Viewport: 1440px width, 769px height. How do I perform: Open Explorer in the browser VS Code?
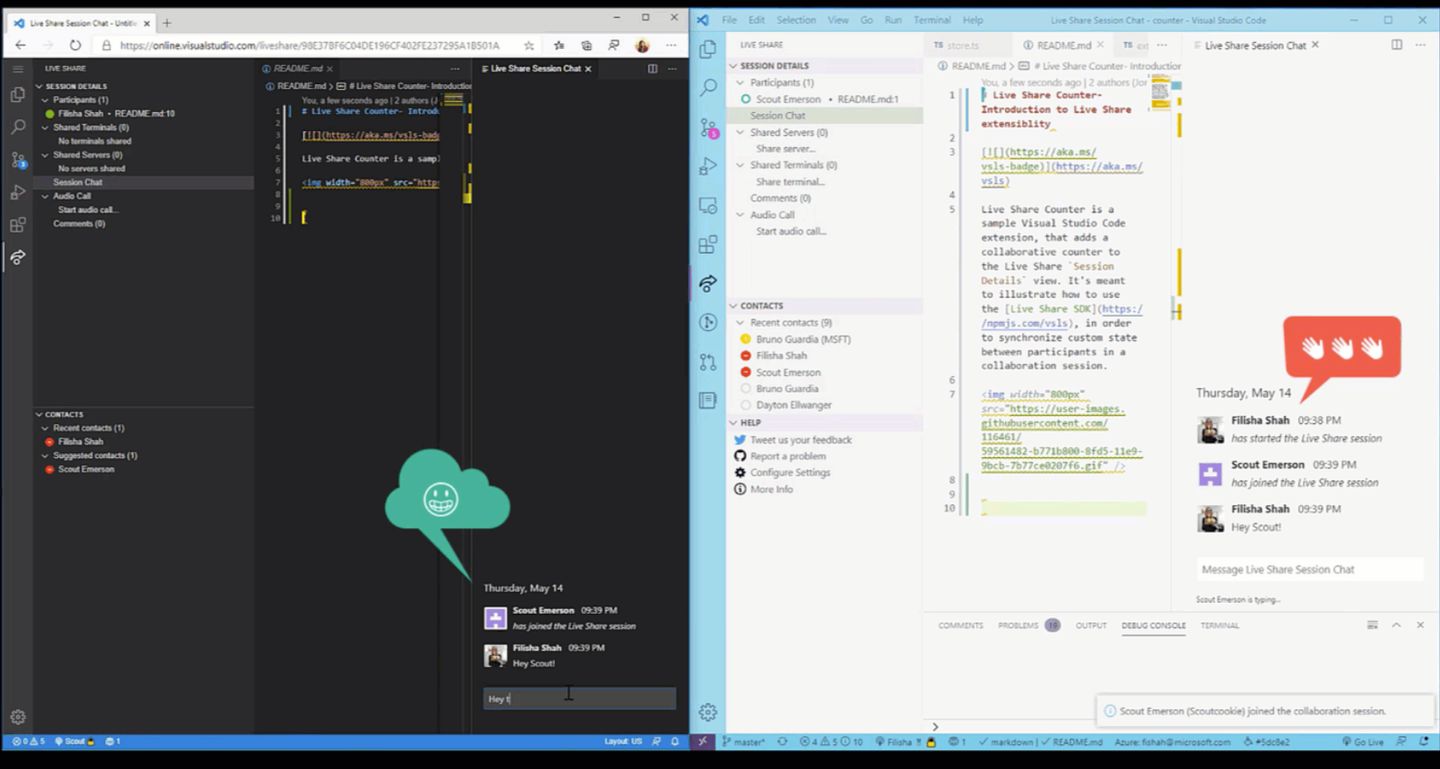(x=17, y=95)
